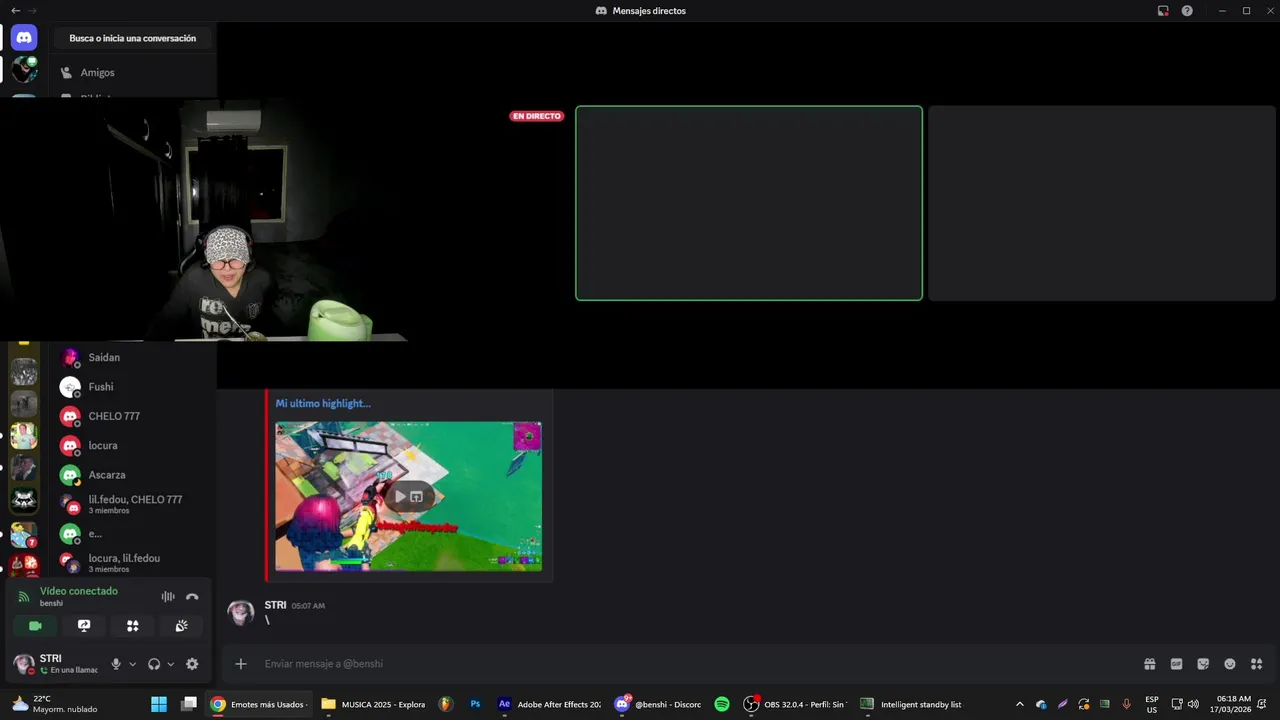The height and width of the screenshot is (720, 1280).
Task: Open the Discord home direct messages icon
Action: coord(24,38)
